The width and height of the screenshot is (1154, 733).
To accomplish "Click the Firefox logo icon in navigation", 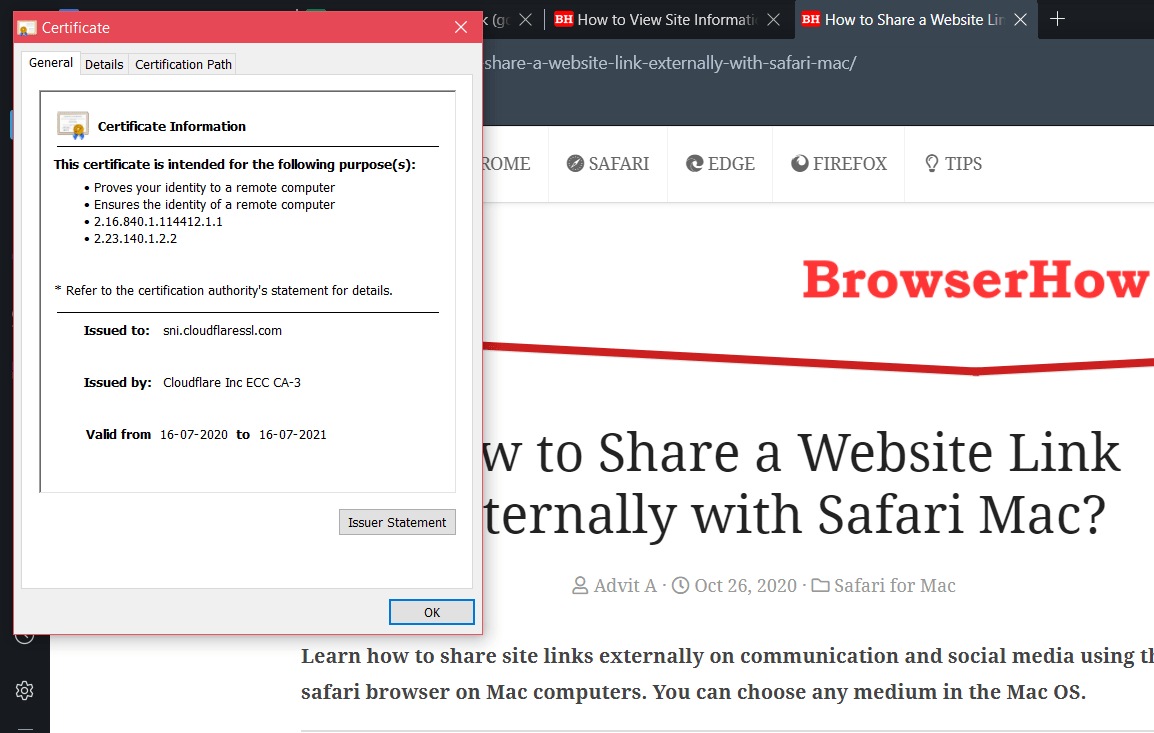I will point(799,163).
